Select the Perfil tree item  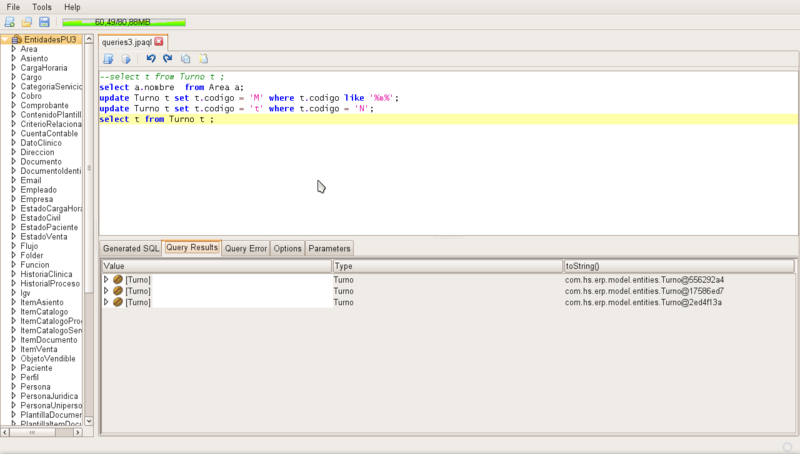pos(30,377)
